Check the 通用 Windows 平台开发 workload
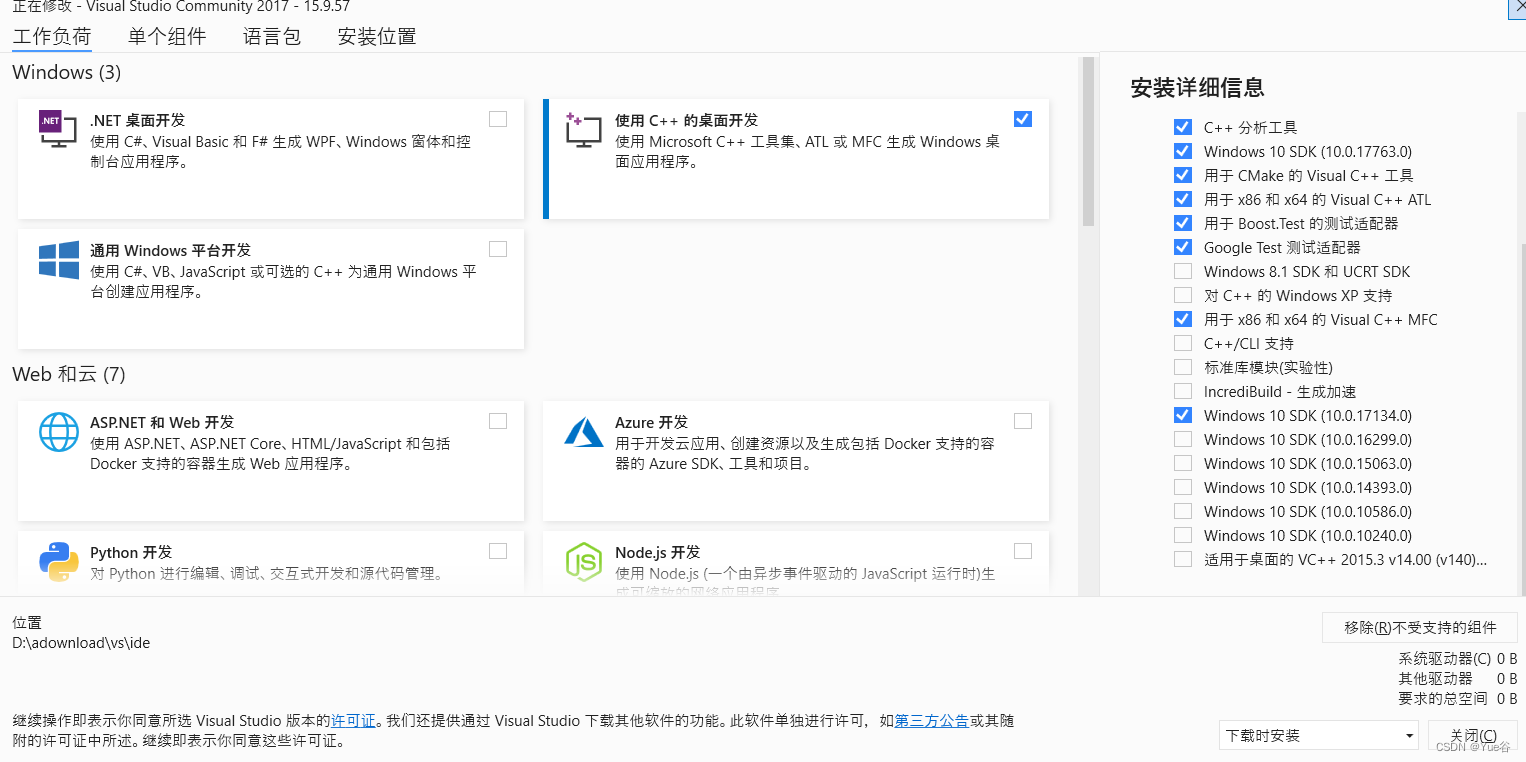The width and height of the screenshot is (1526, 762). pyautogui.click(x=498, y=249)
